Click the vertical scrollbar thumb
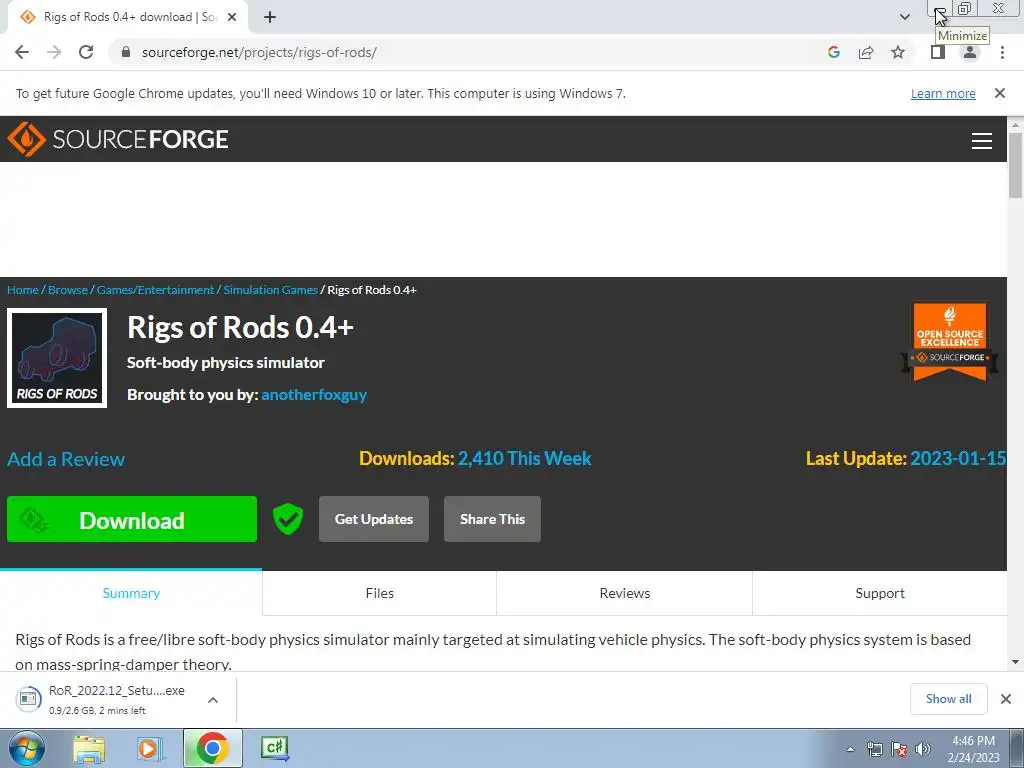Screen dimensions: 1024x768 coord(1015,165)
